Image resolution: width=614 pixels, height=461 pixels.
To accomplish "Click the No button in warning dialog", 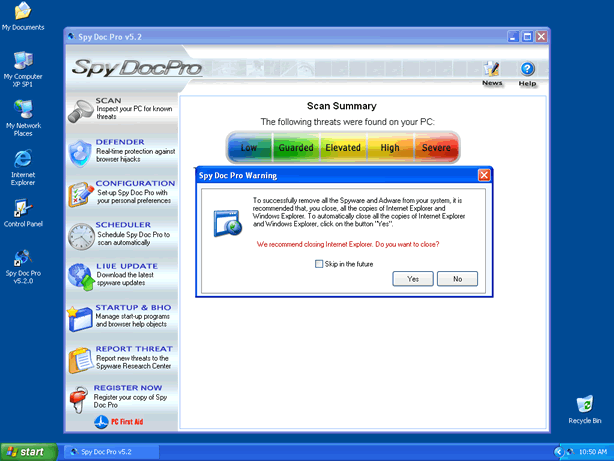I will tap(457, 279).
